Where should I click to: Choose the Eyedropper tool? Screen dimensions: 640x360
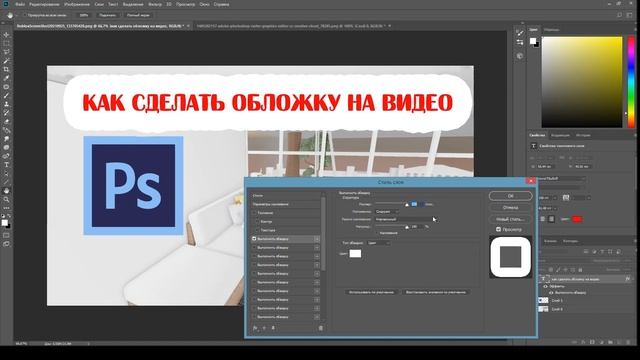[6, 78]
